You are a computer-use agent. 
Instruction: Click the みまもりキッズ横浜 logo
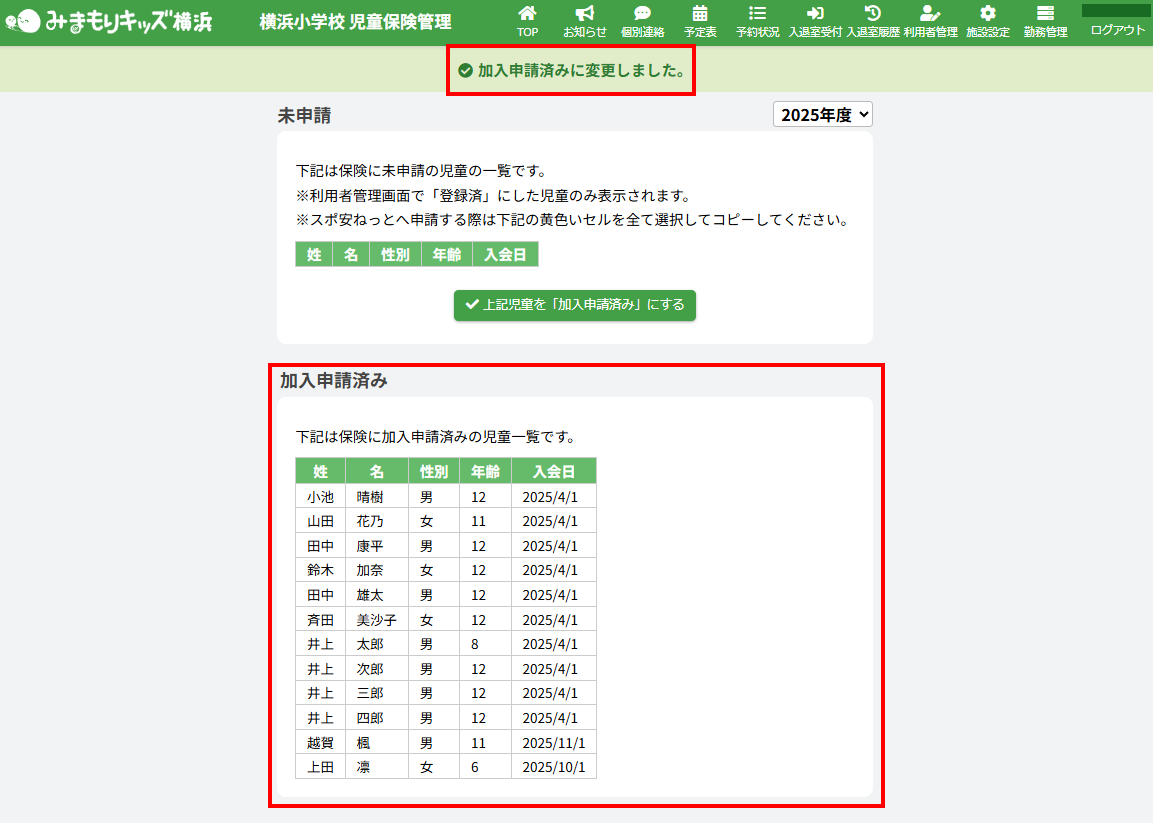(x=108, y=22)
